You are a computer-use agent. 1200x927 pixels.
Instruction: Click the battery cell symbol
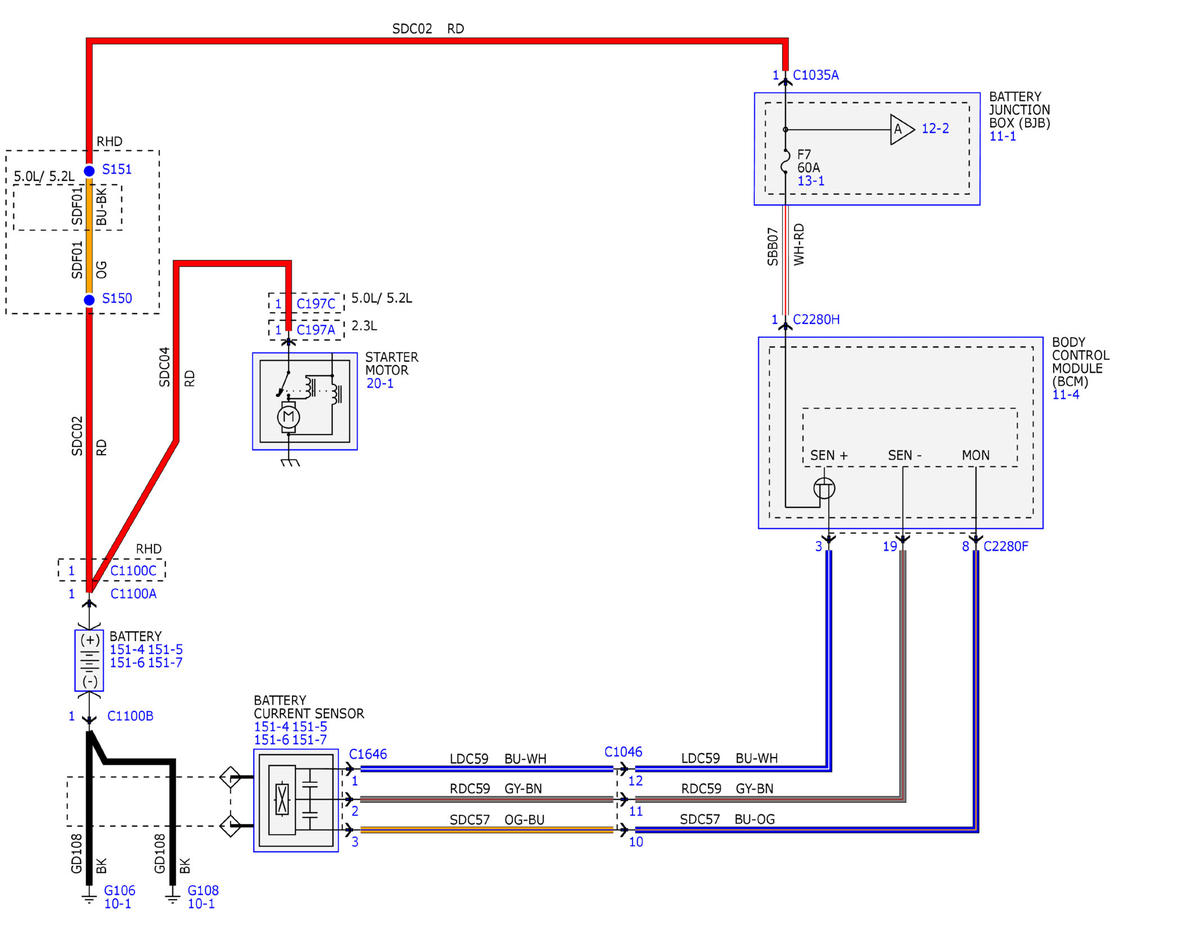(x=90, y=660)
